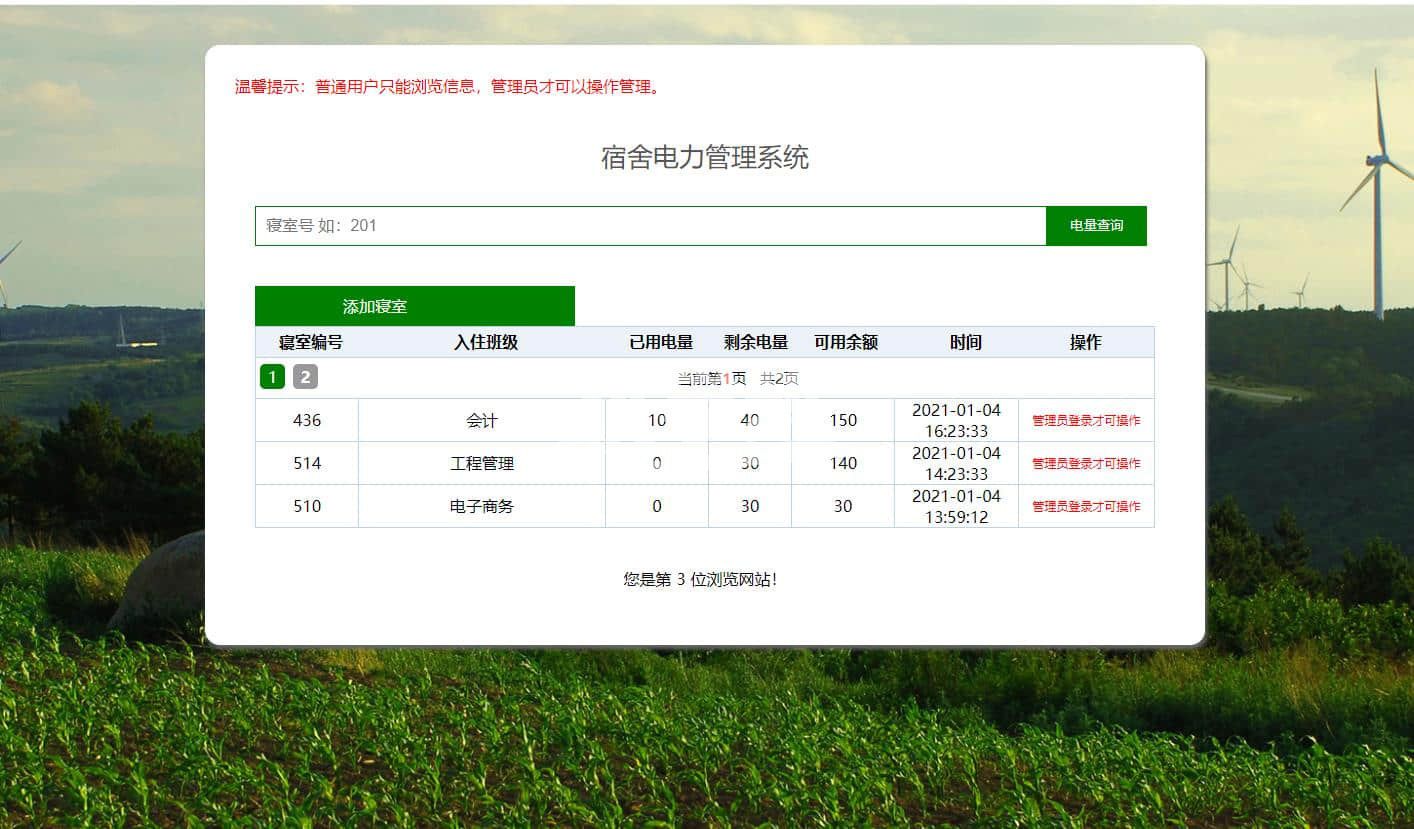The width and height of the screenshot is (1414, 829).
Task: Click 管理员登录才可操作 link for room 510
Action: click(1085, 507)
